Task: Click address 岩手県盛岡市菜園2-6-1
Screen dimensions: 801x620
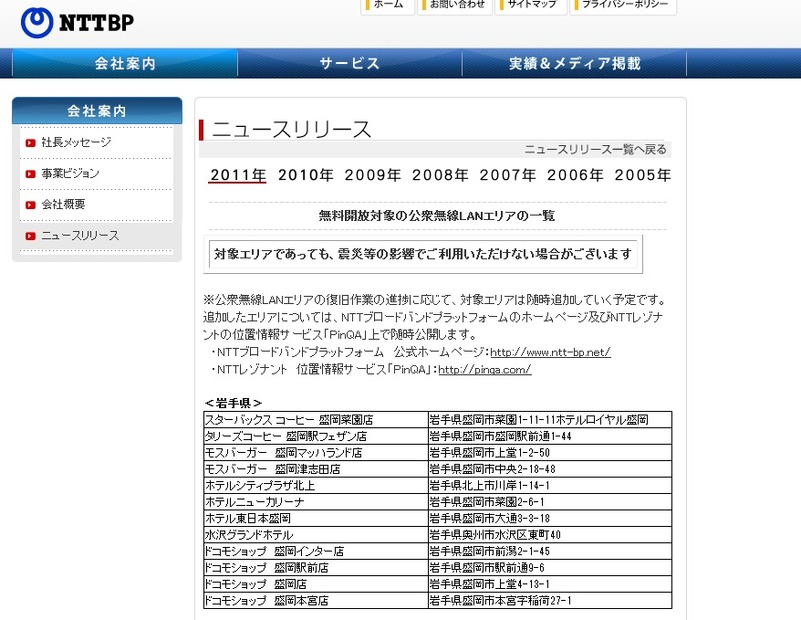Action: pos(550,502)
